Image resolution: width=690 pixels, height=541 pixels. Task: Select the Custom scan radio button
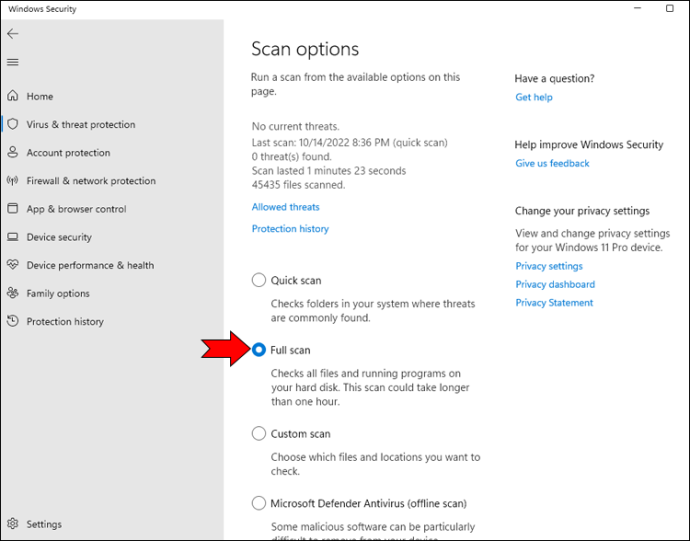pyautogui.click(x=259, y=433)
